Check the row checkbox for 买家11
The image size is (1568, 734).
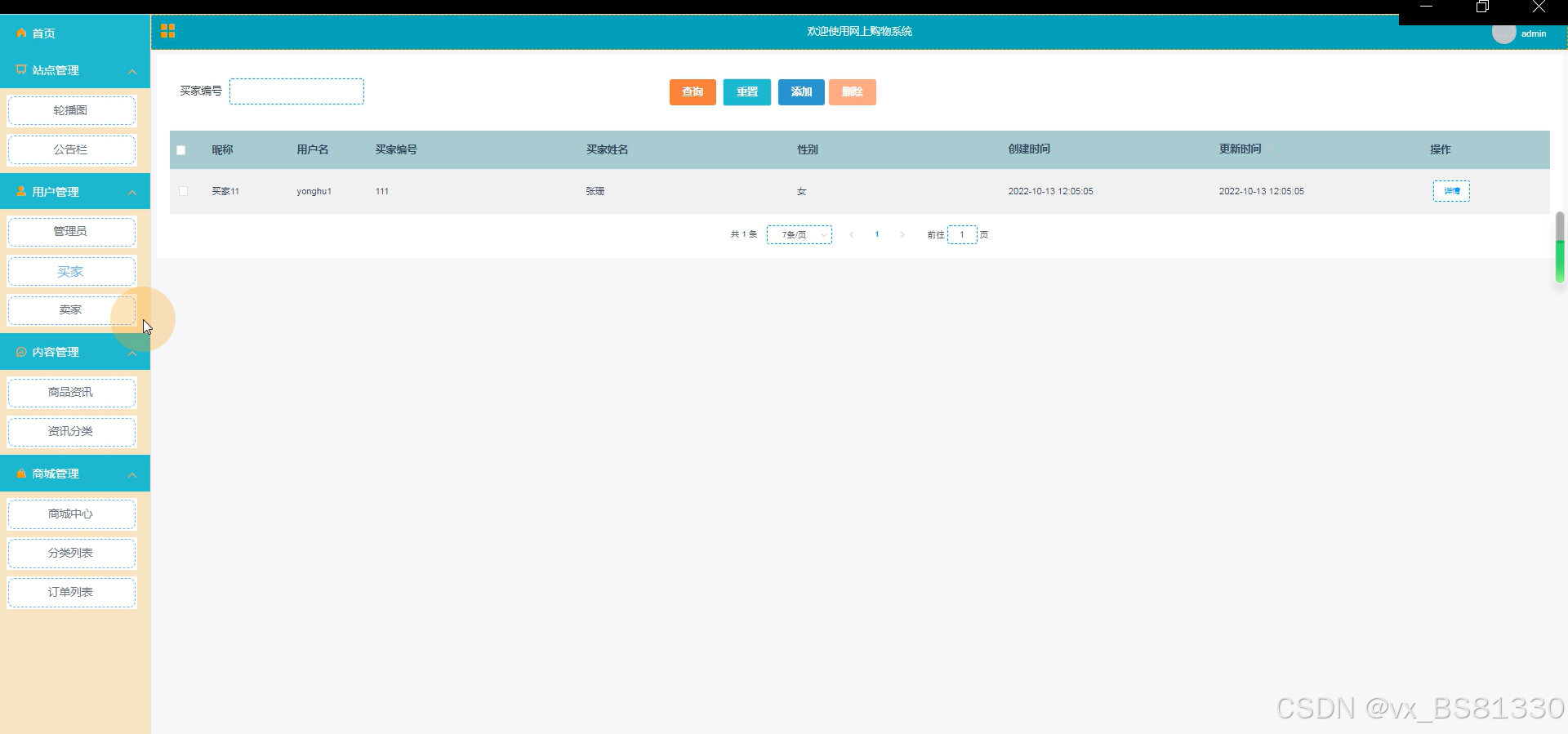(183, 191)
